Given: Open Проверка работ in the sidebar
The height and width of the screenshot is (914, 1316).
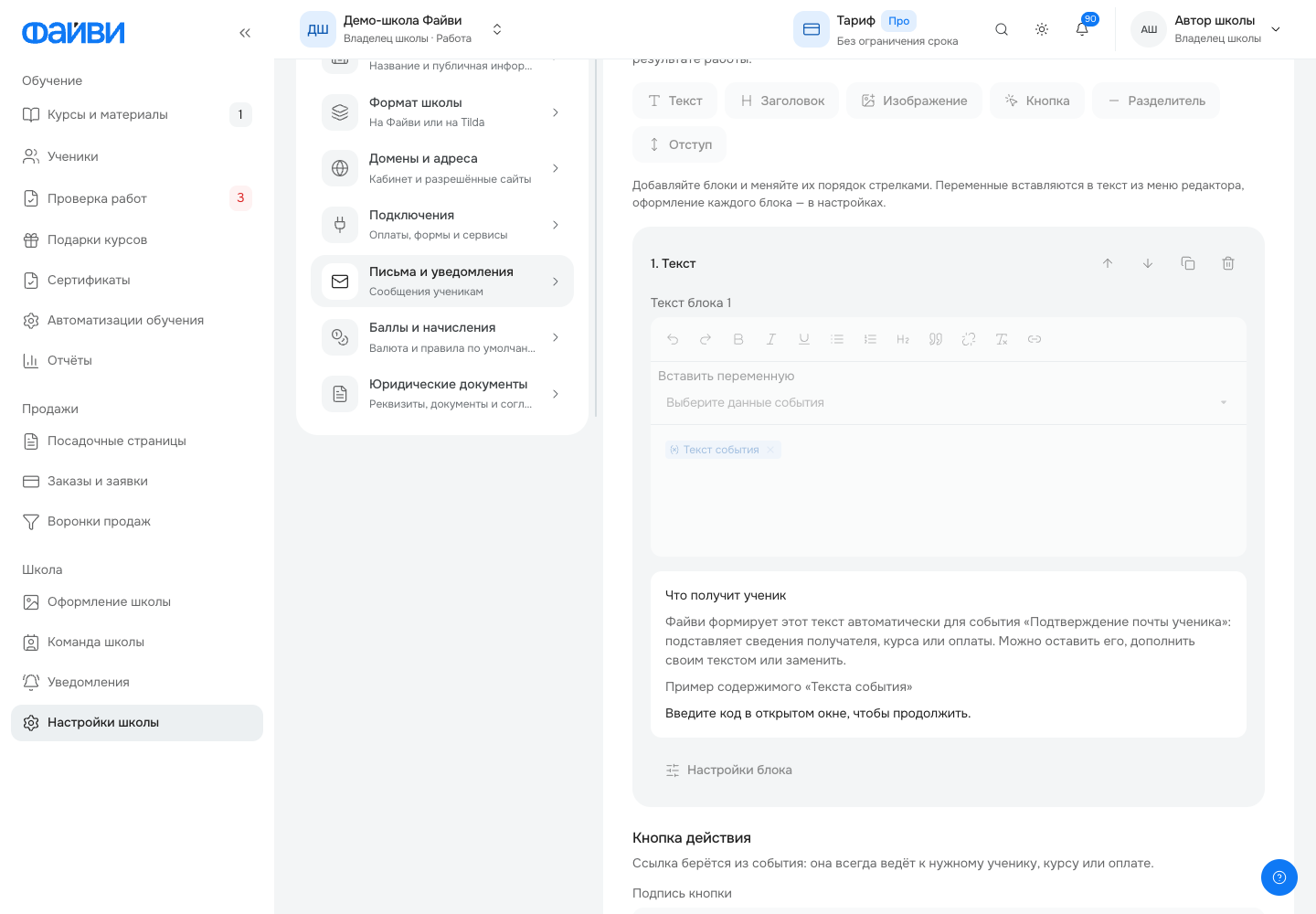Looking at the screenshot, I should [137, 198].
